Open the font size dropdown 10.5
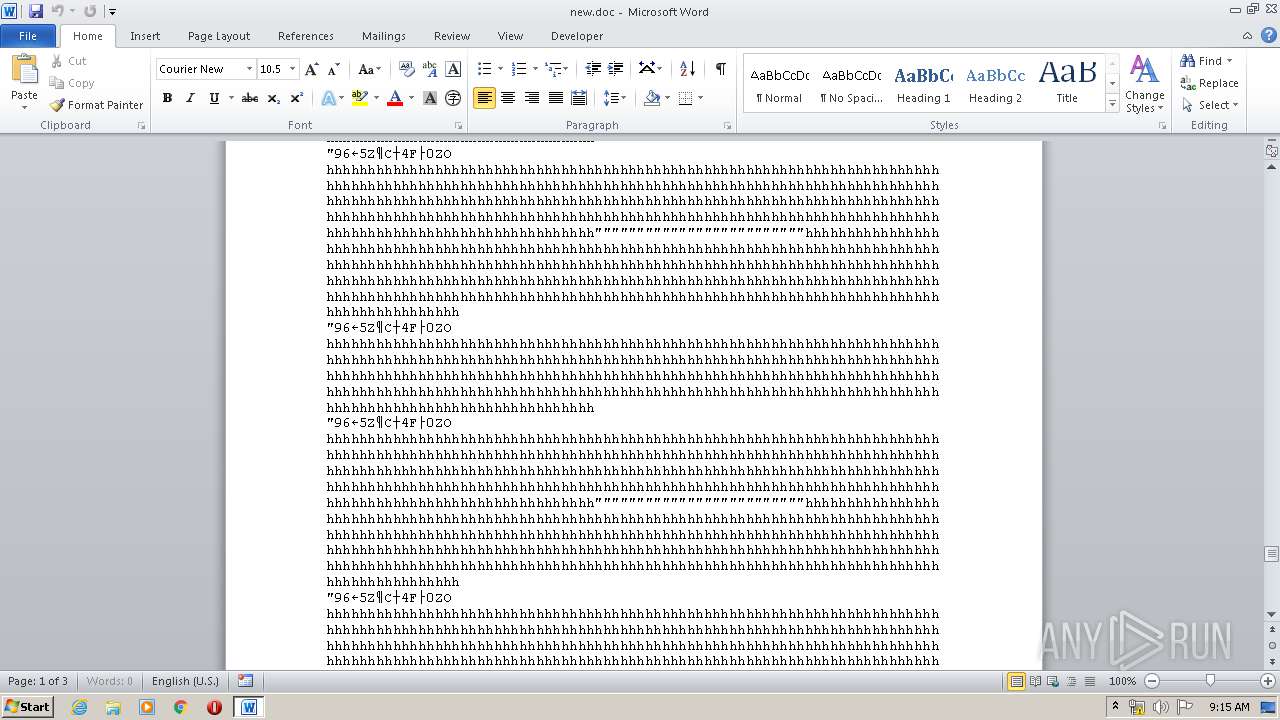1280x720 pixels. [x=292, y=69]
